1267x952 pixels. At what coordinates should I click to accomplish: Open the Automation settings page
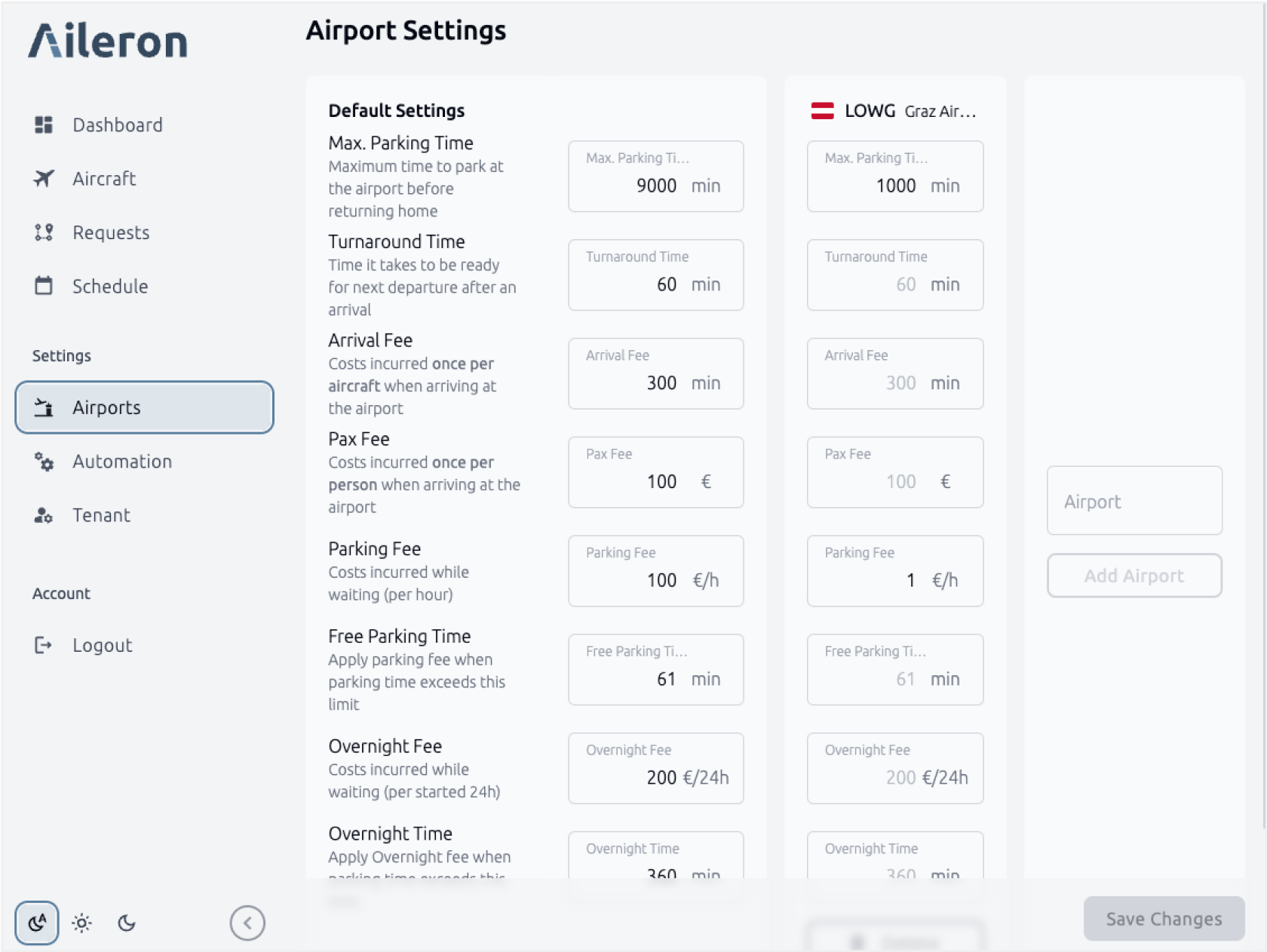[x=121, y=461]
